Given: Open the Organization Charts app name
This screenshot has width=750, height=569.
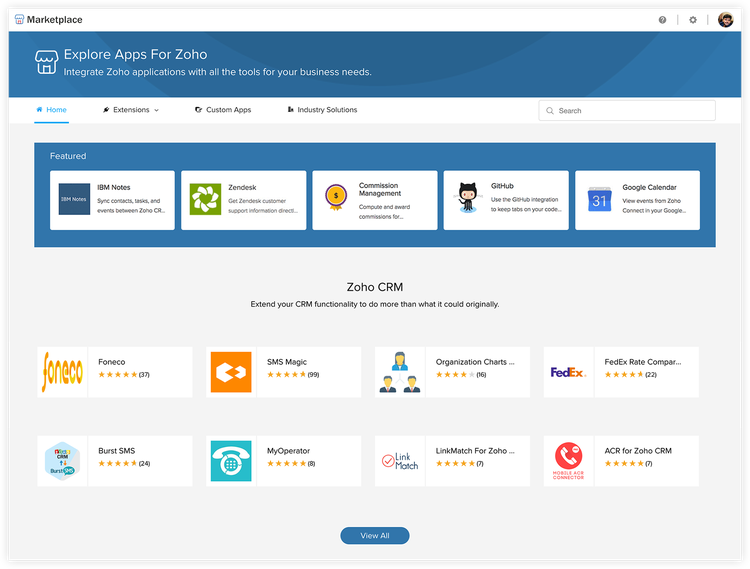Looking at the screenshot, I should 475,362.
